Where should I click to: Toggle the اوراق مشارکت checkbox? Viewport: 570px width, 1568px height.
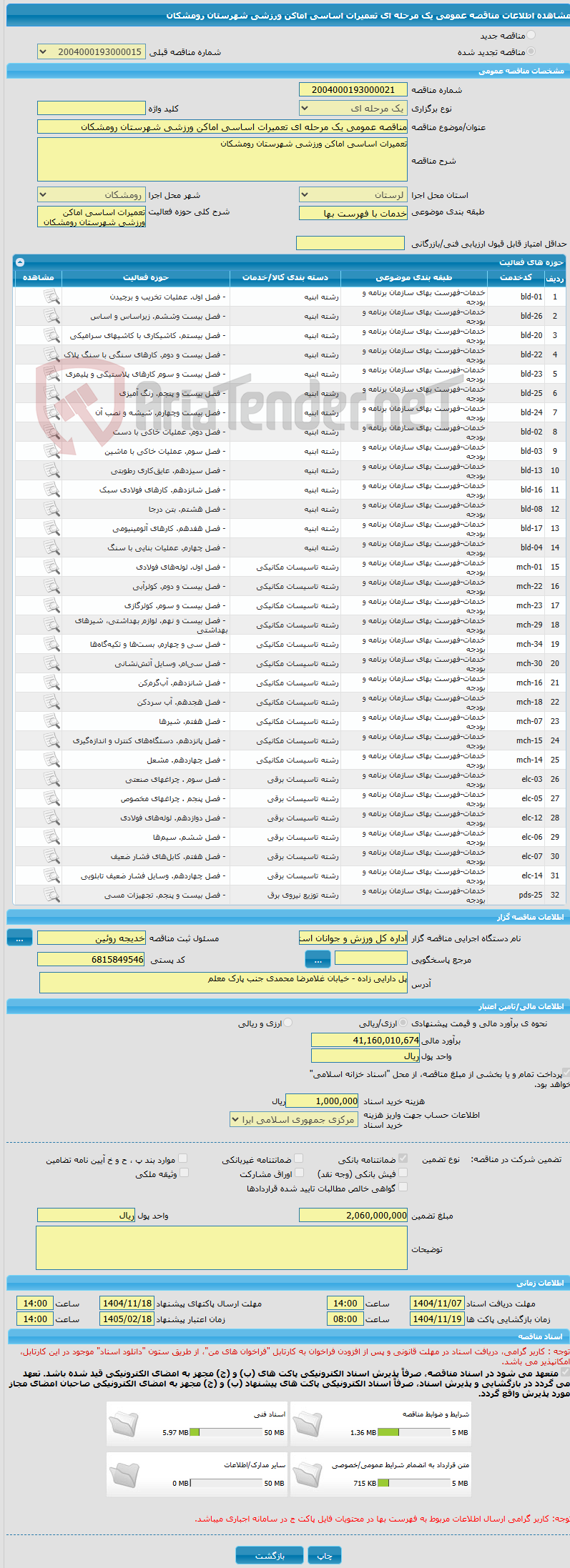tap(300, 1173)
